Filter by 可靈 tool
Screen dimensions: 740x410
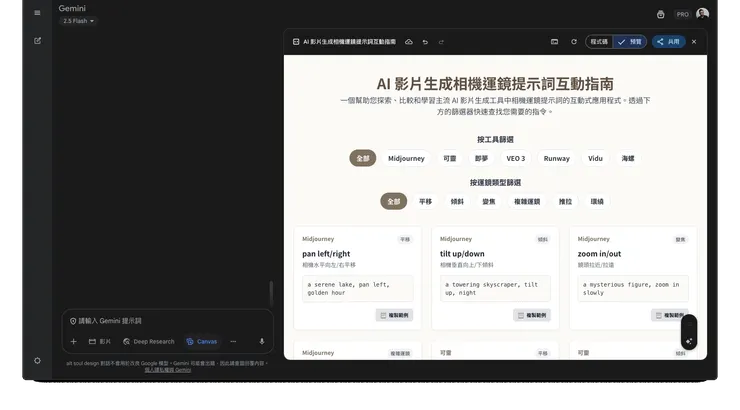(450, 158)
